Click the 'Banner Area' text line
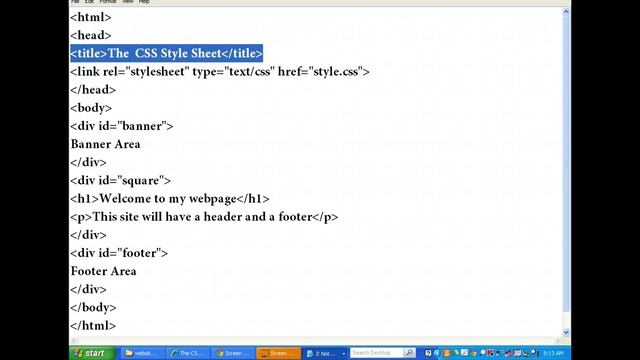640x360 pixels. [105, 144]
